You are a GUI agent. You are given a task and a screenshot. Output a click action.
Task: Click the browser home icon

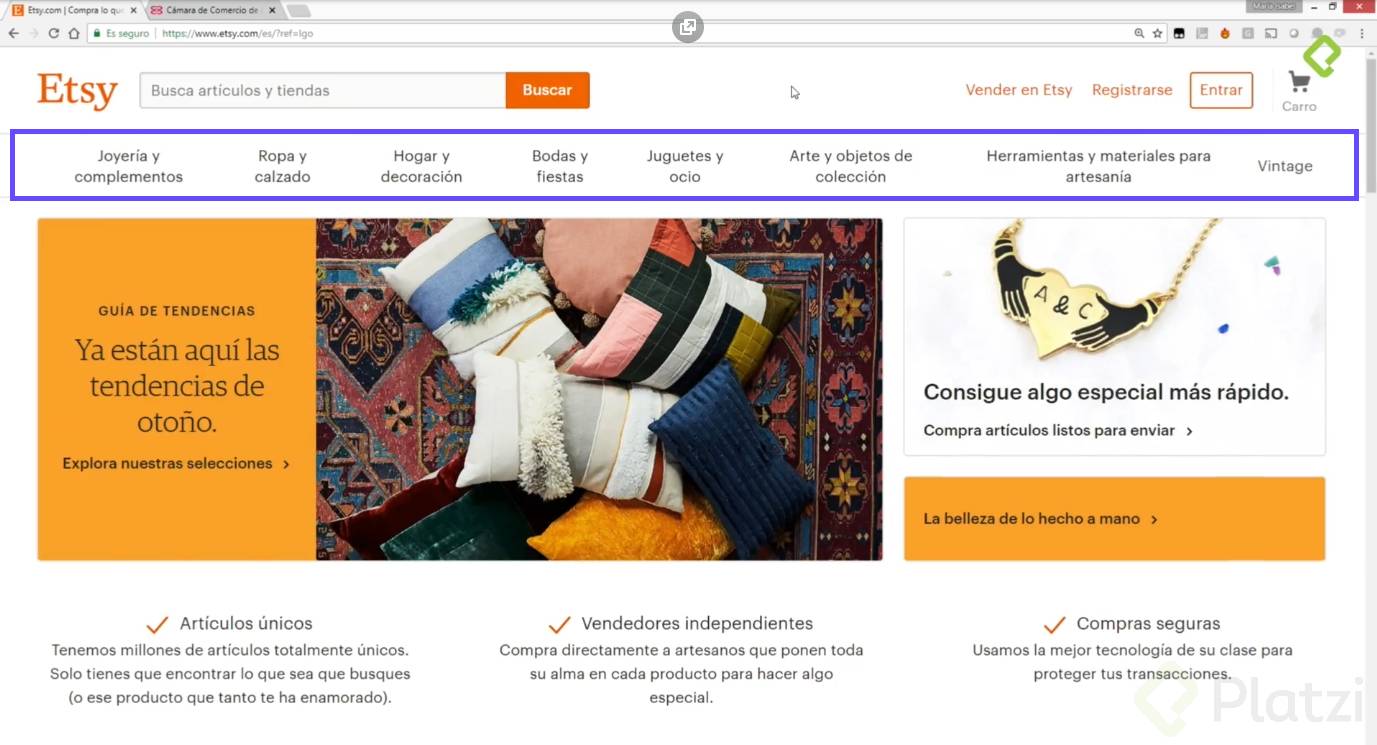tap(74, 33)
